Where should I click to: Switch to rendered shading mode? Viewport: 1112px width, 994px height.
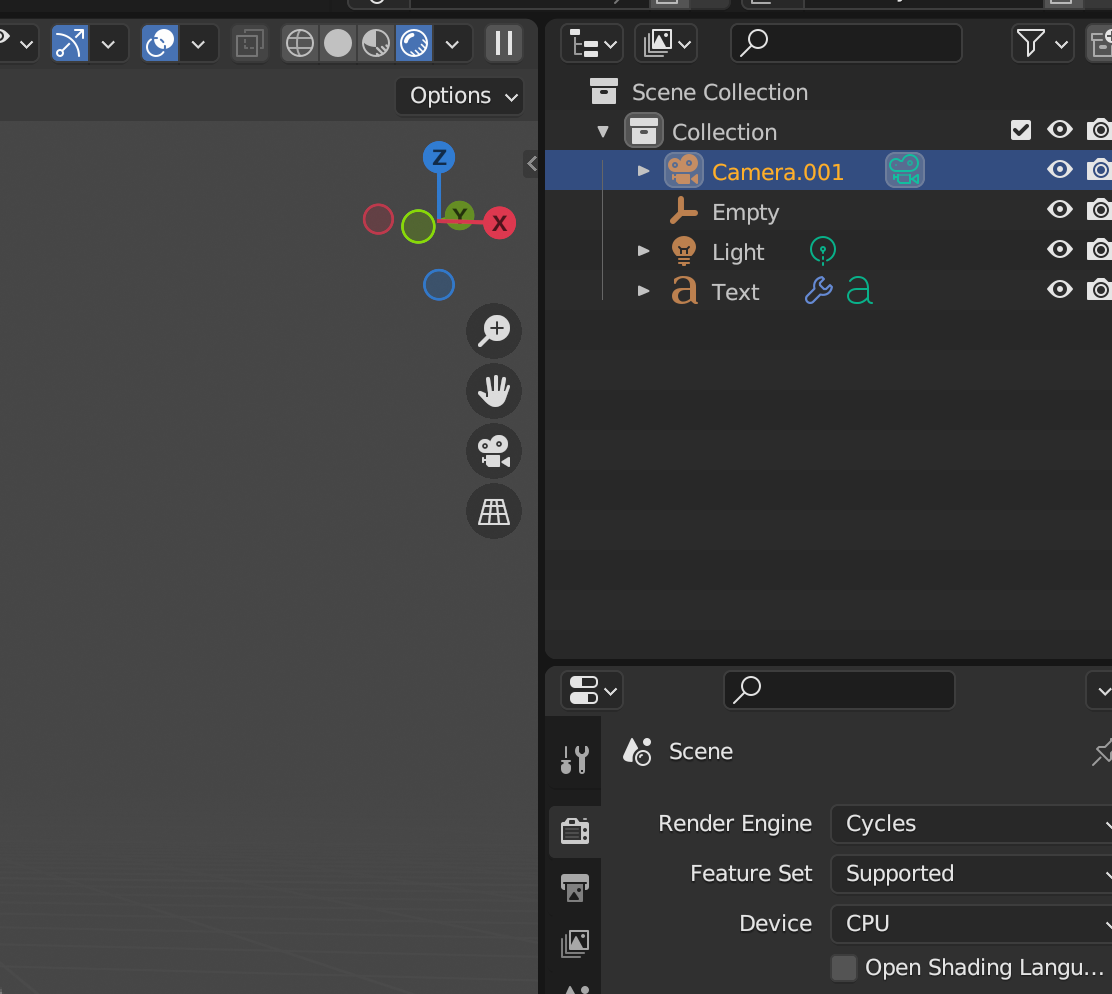(414, 44)
